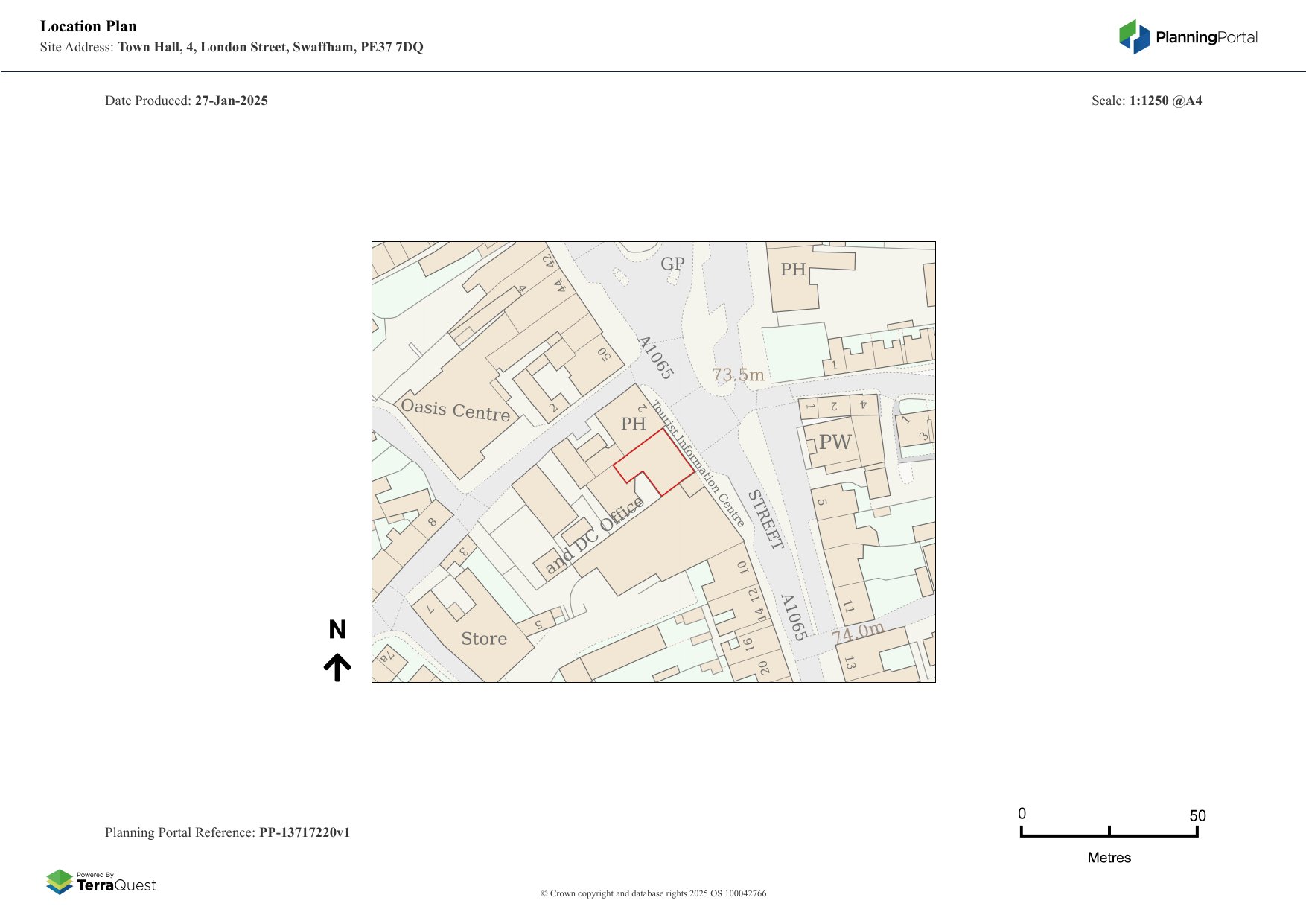Select the PW building label
The height and width of the screenshot is (924, 1306).
coord(835,442)
